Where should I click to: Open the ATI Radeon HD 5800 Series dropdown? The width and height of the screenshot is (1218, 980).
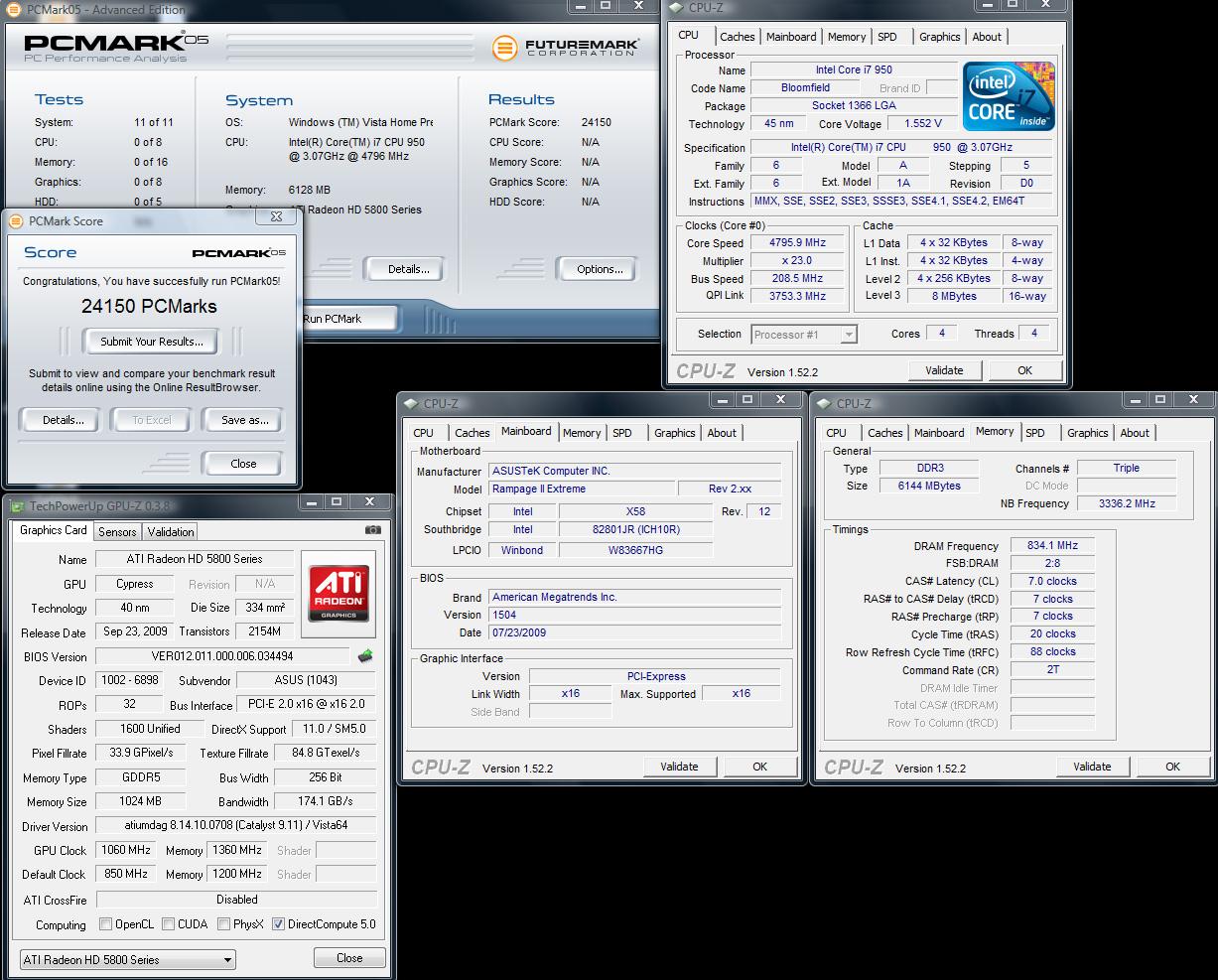[x=128, y=959]
